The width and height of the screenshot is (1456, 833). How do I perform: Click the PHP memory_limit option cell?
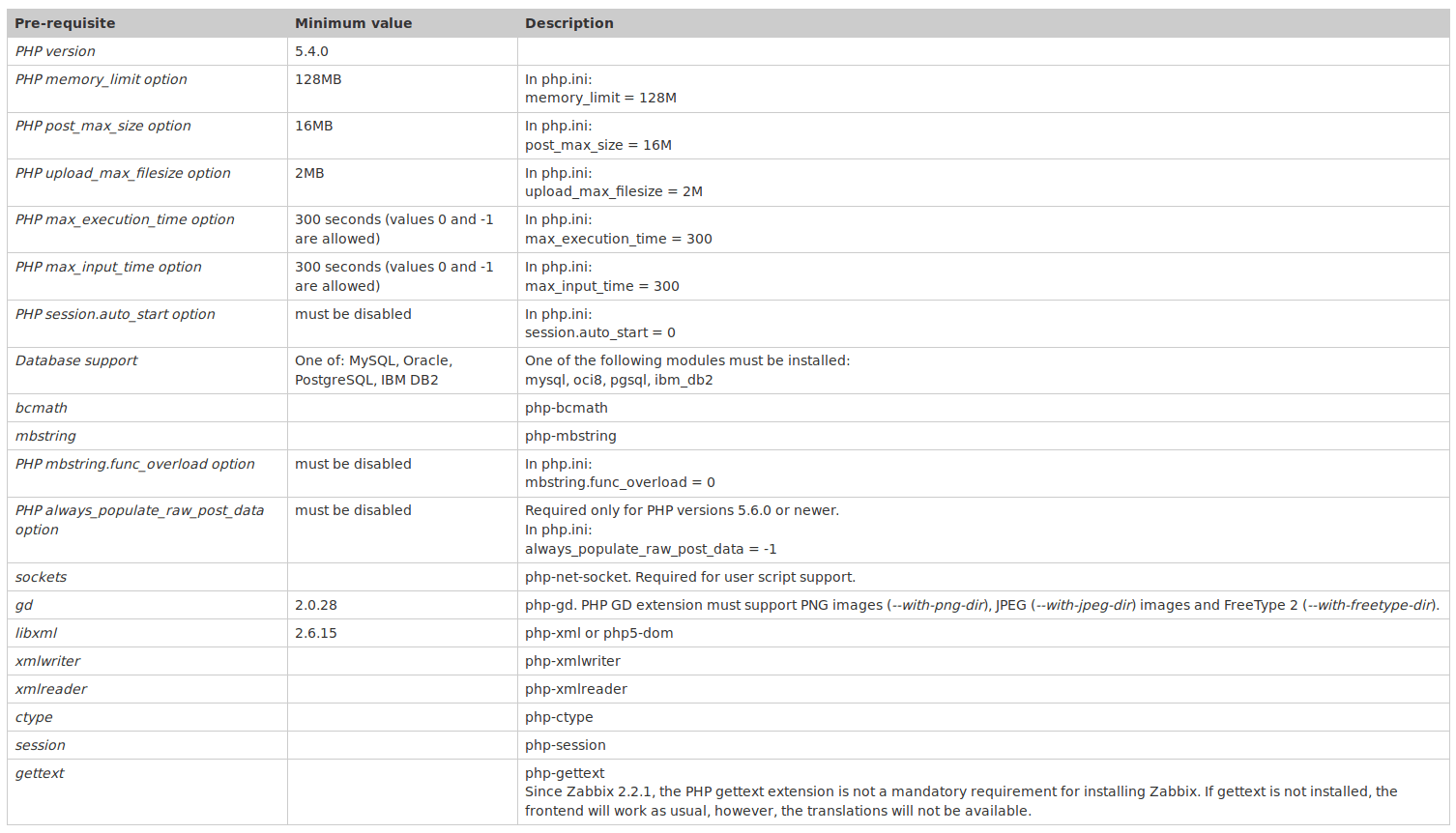click(x=101, y=79)
